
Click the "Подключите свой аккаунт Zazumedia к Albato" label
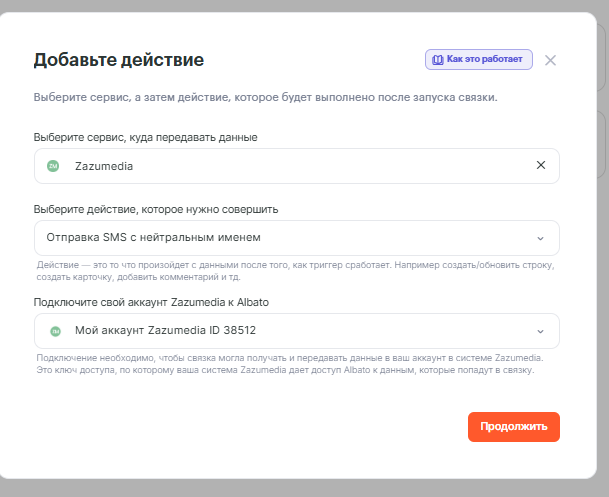(151, 302)
